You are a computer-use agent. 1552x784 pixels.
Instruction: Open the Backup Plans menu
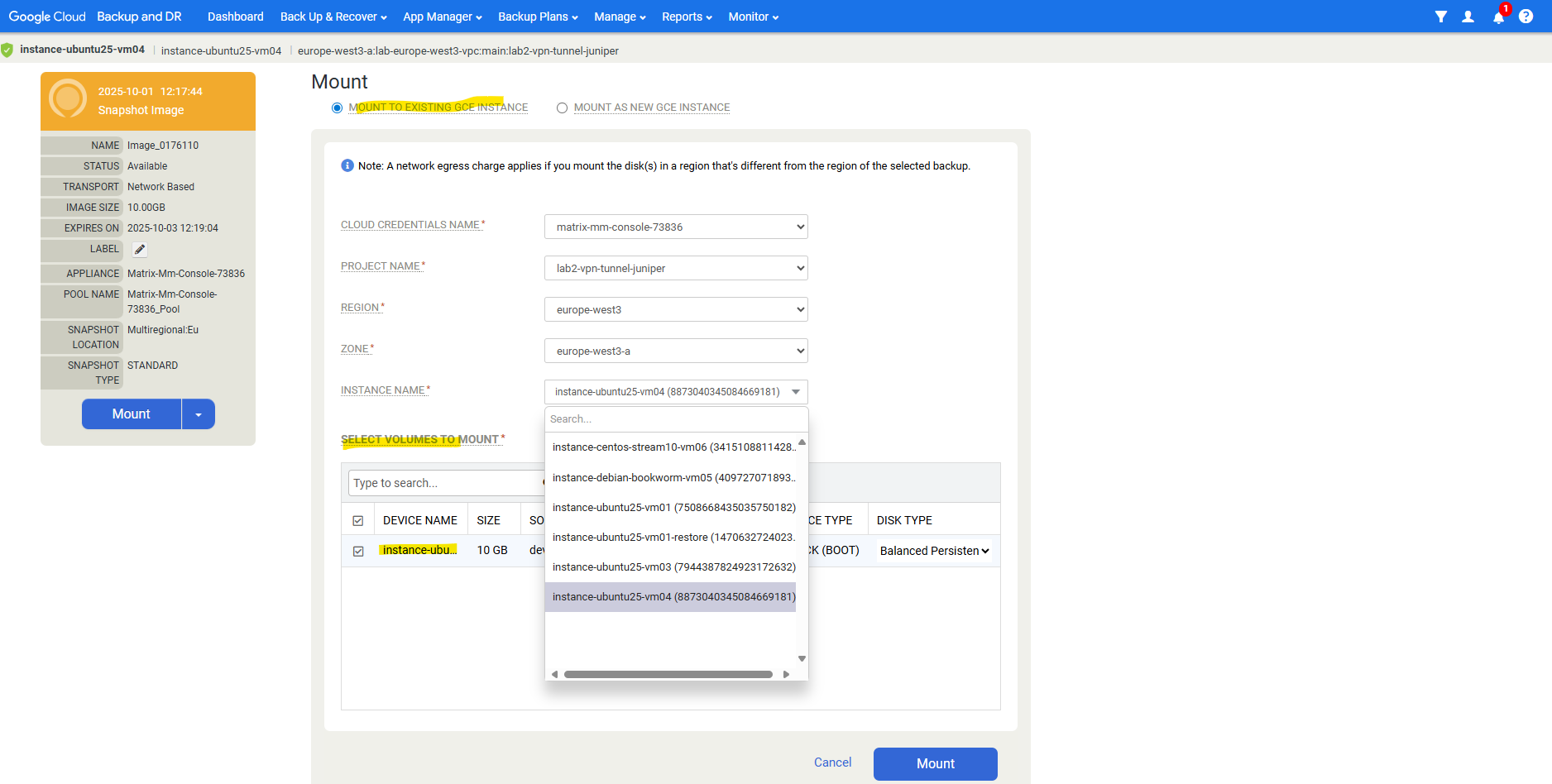tap(538, 17)
